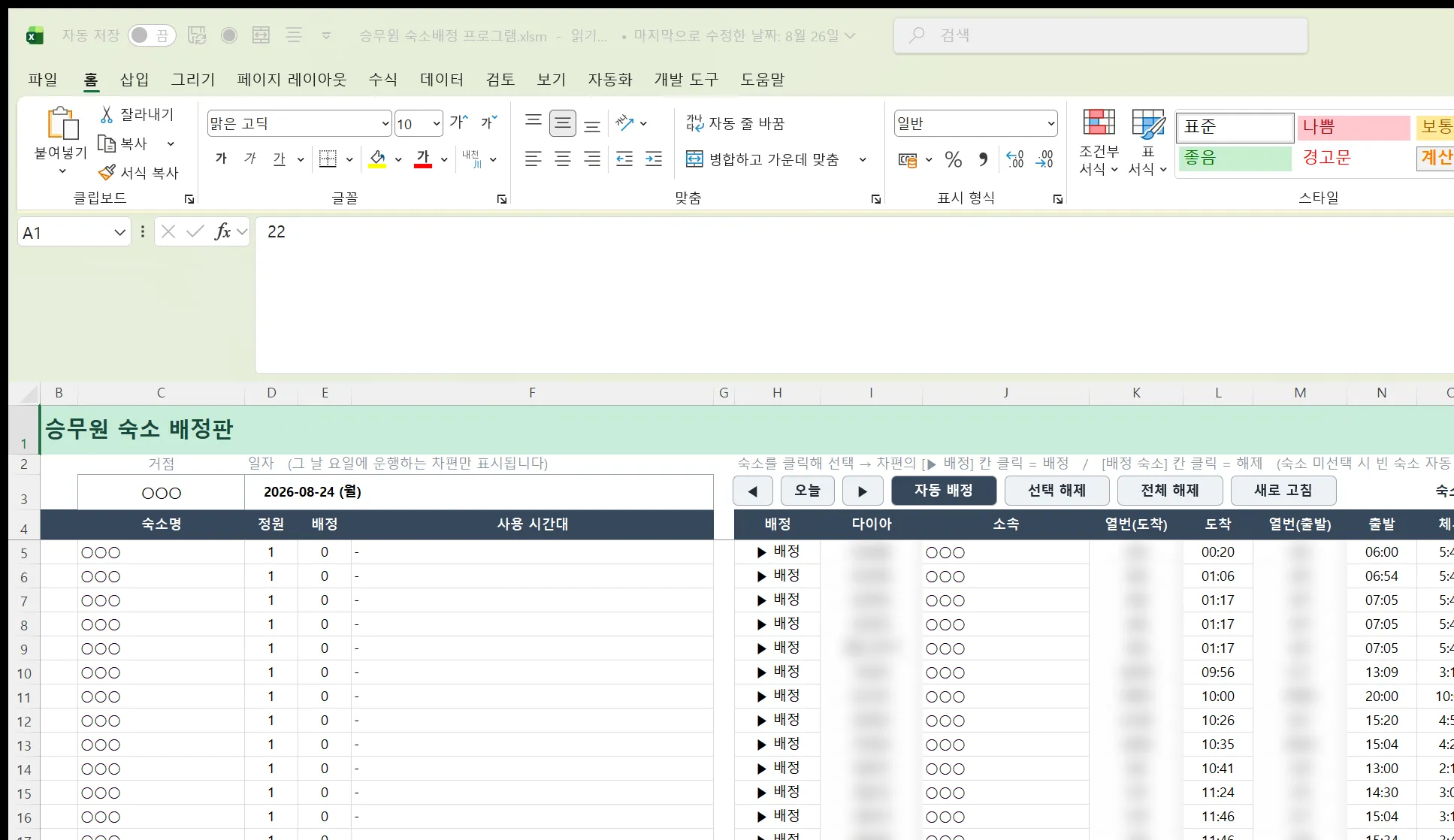Click the Format Painter (서식 복사) brush icon
Viewport: 1454px width, 840px height.
tap(107, 172)
